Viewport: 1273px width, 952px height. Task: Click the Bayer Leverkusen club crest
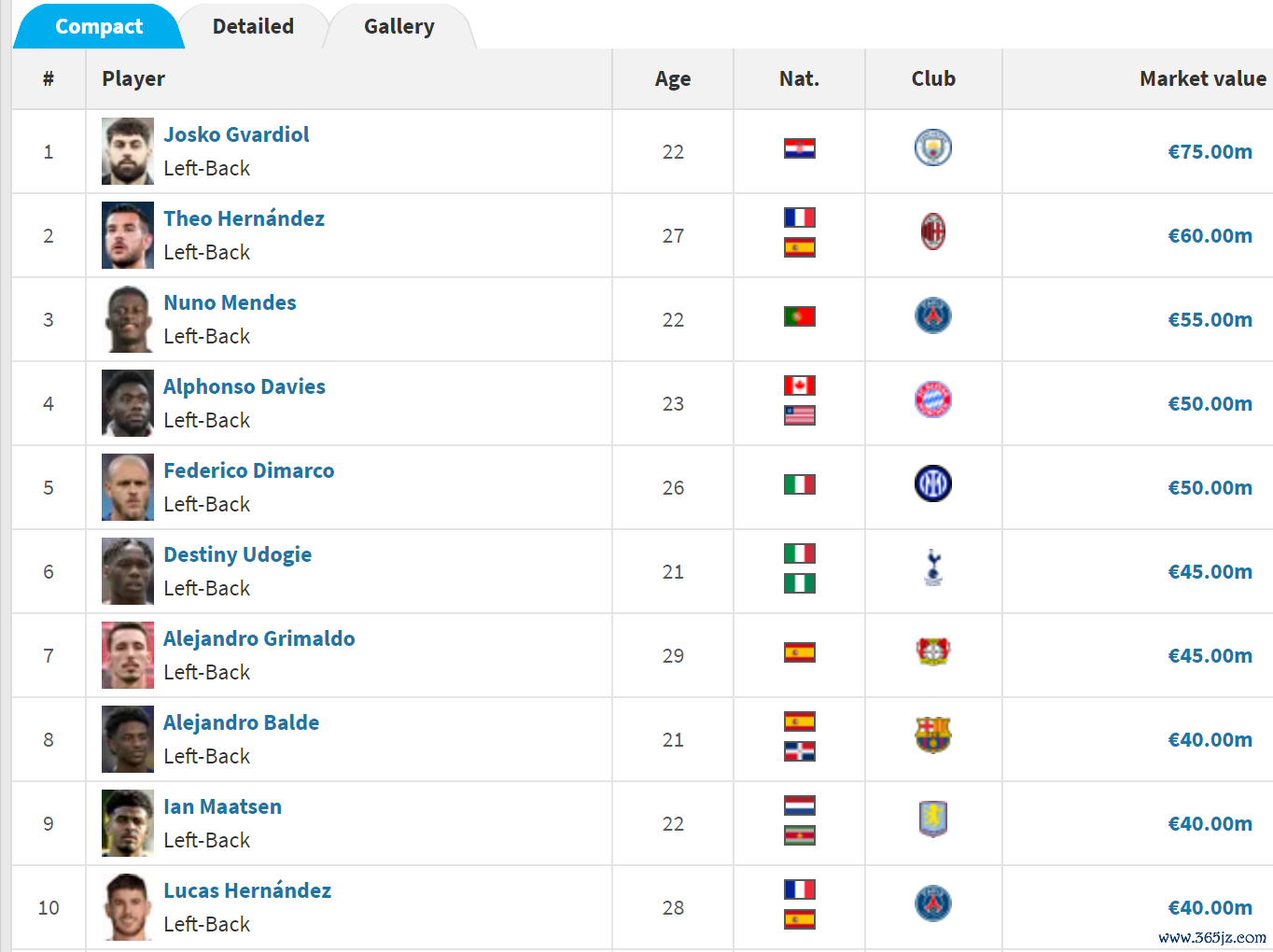point(933,651)
